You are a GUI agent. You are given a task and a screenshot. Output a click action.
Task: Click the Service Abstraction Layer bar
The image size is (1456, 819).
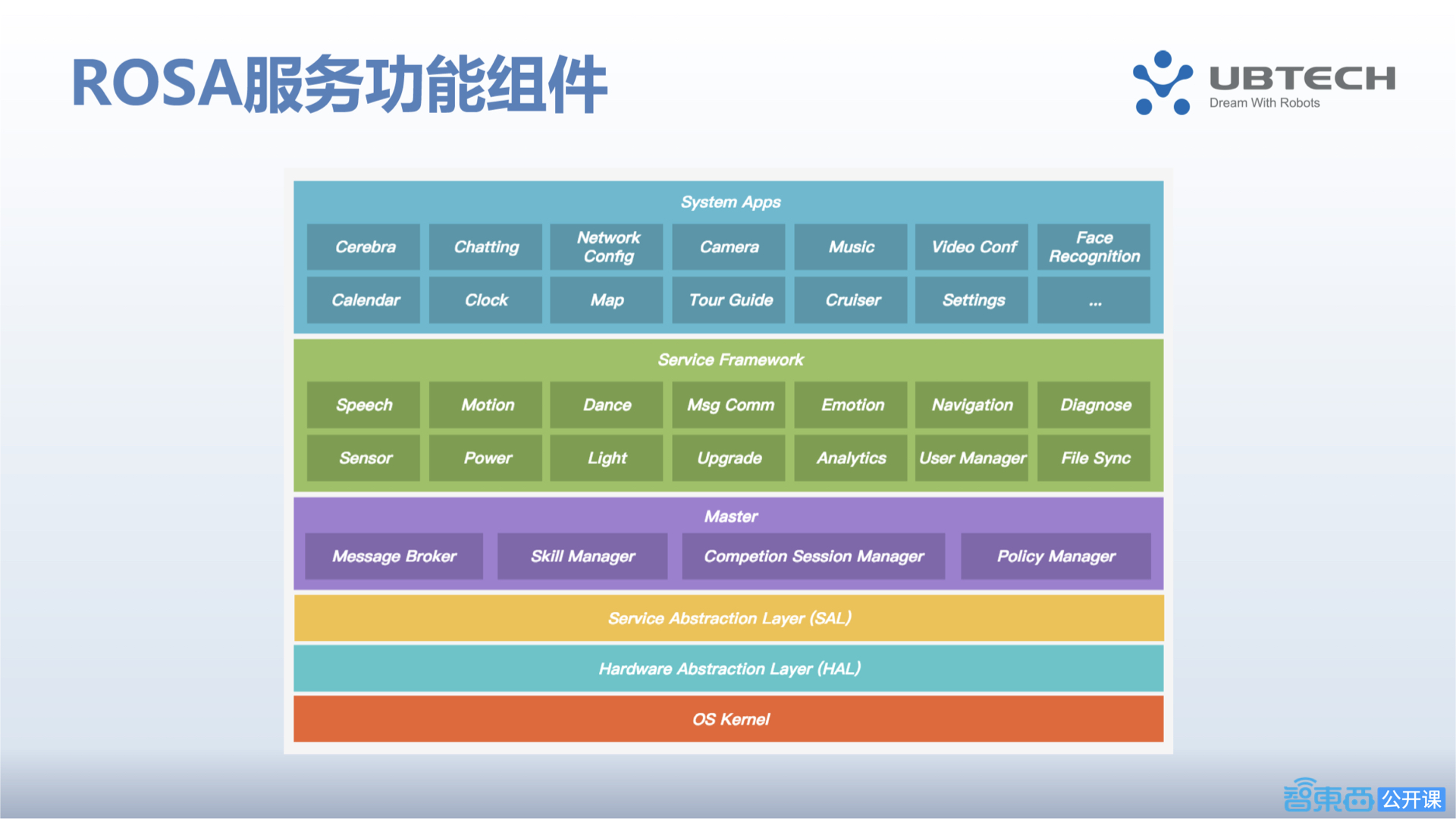click(x=729, y=619)
